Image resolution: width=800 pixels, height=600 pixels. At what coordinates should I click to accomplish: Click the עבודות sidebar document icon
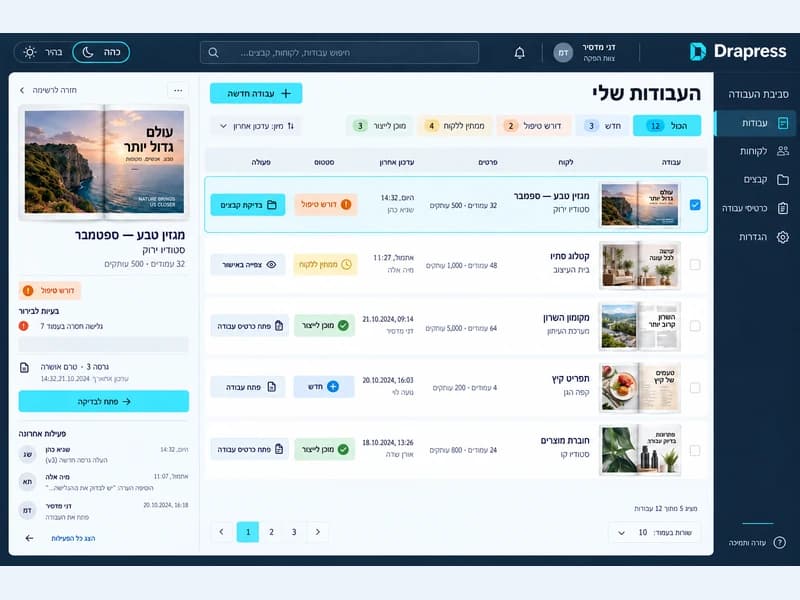(x=783, y=123)
